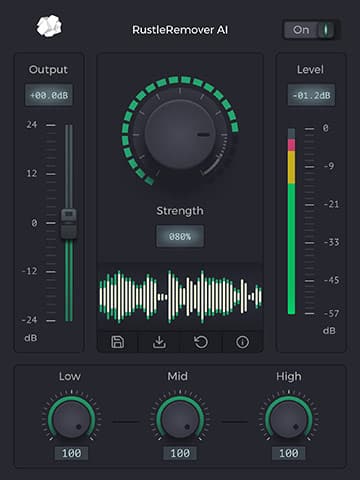This screenshot has height=480, width=360.
Task: Select the Low 100 value box
Action: tap(71, 453)
